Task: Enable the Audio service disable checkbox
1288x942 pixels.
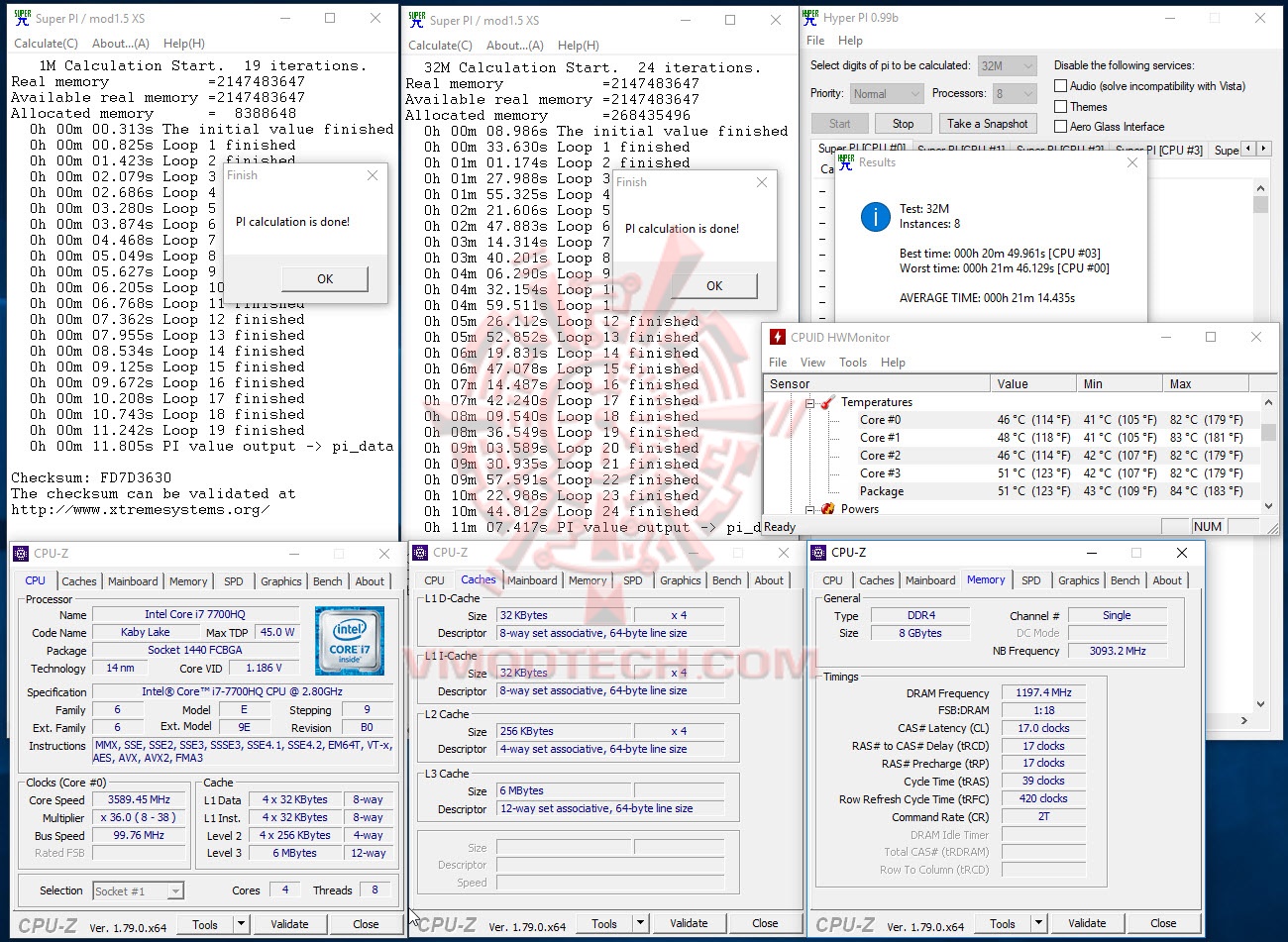Action: coord(1061,86)
